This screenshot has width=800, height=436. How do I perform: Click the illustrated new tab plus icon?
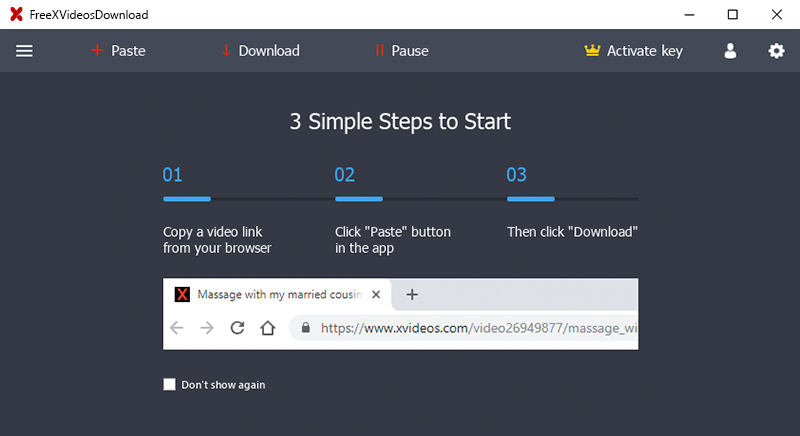coord(412,294)
